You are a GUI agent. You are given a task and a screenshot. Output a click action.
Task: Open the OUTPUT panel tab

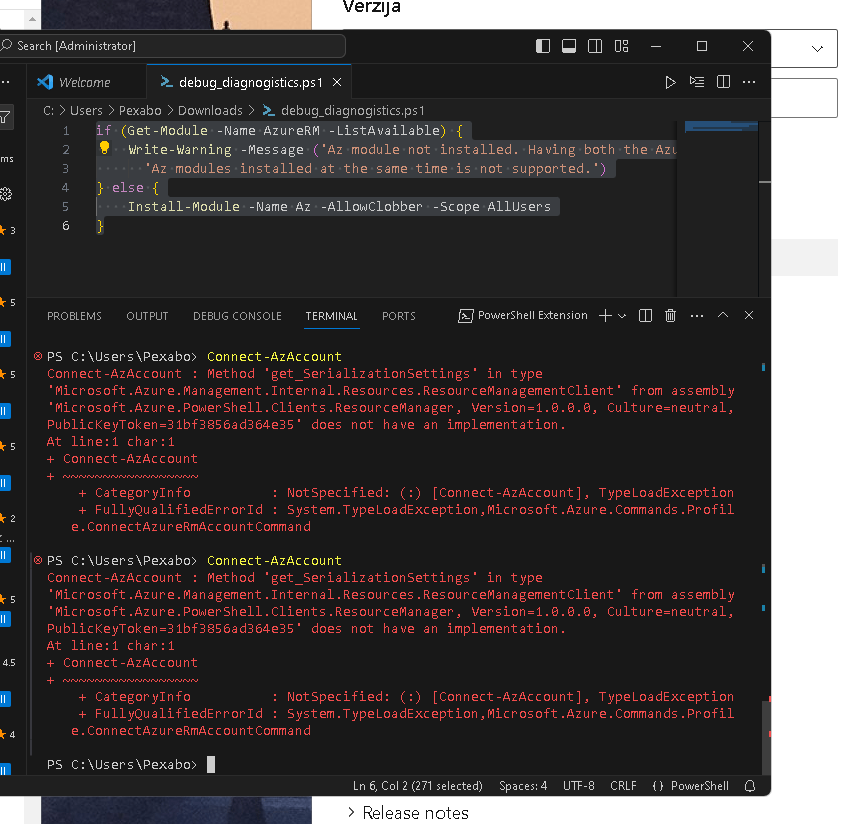pos(147,316)
